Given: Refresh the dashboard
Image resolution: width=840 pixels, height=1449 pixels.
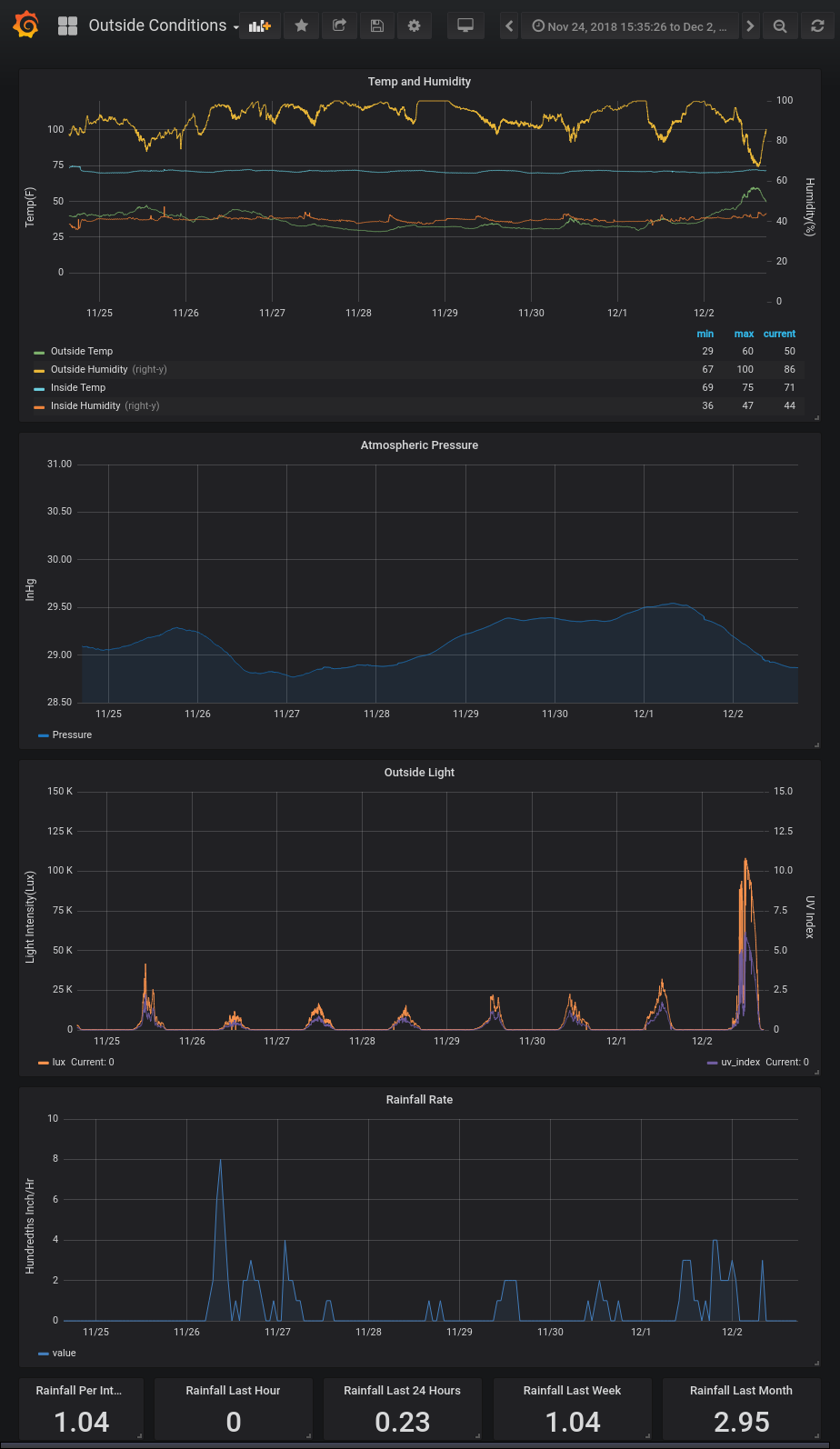Looking at the screenshot, I should (817, 26).
